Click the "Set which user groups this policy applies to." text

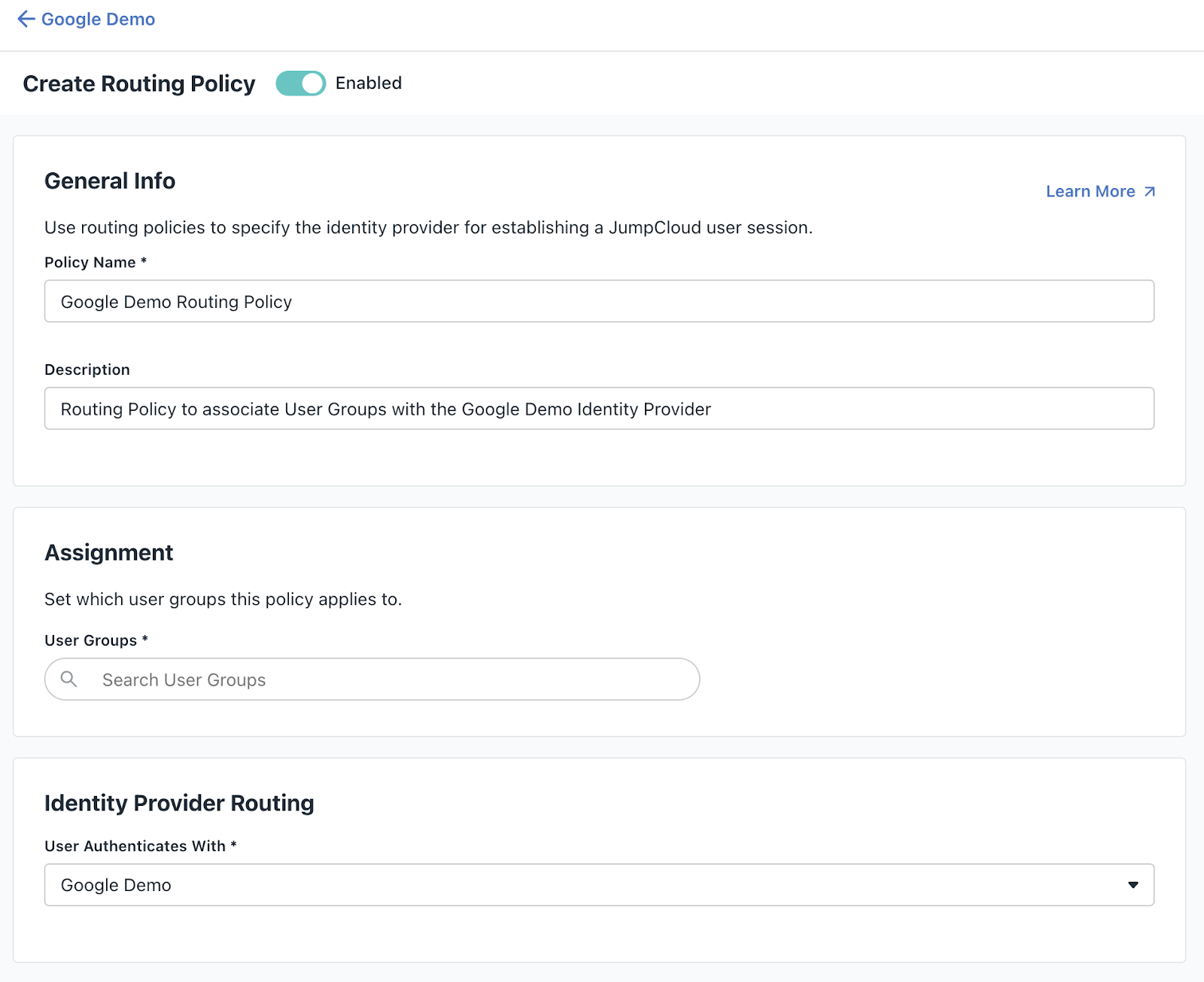coord(223,600)
